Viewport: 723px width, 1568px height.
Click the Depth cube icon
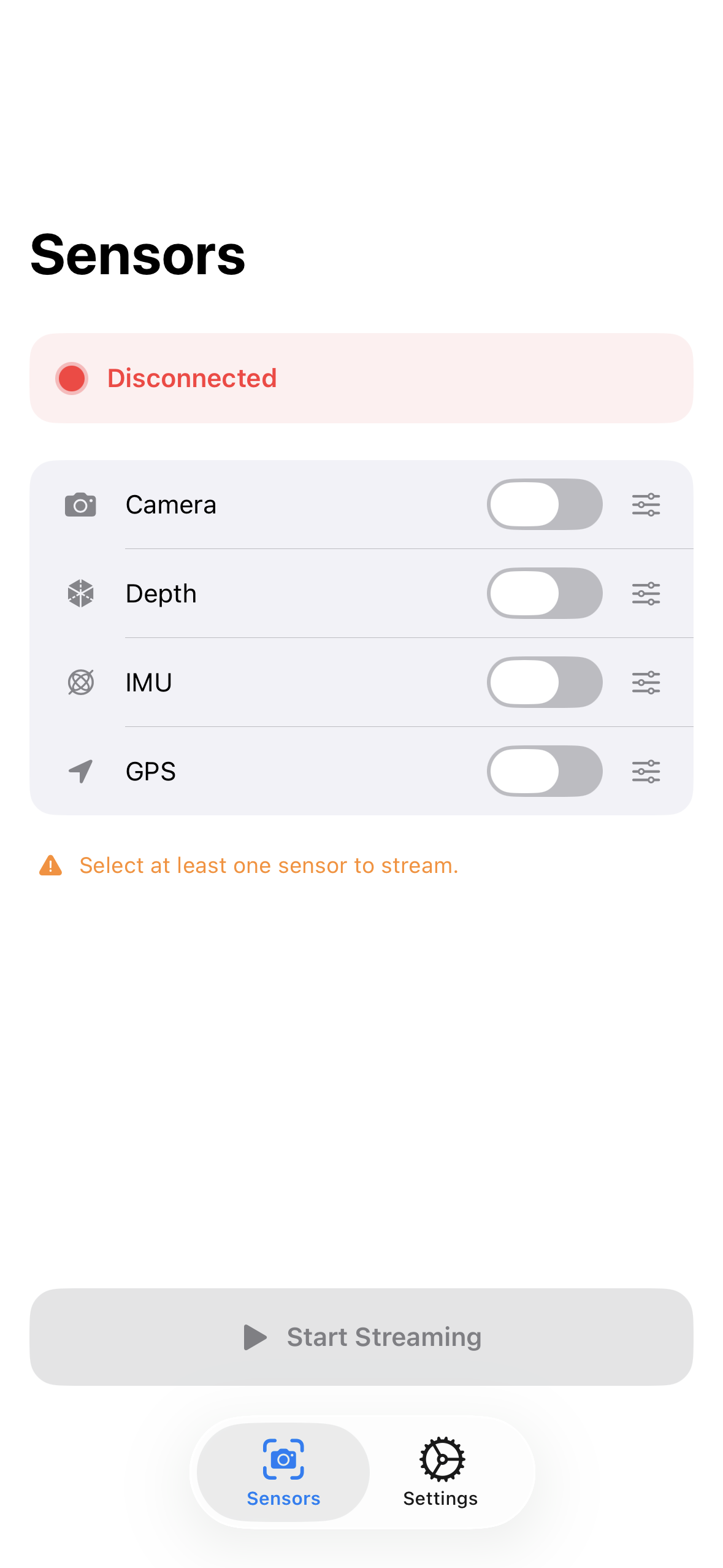point(80,594)
